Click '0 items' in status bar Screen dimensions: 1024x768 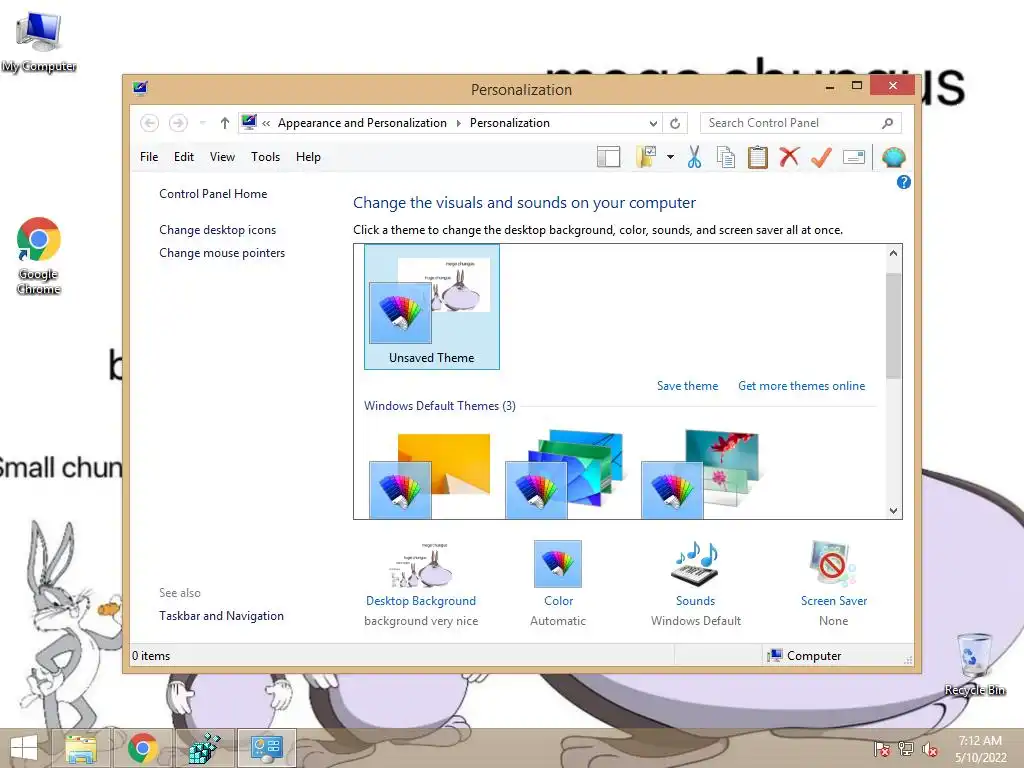click(151, 656)
